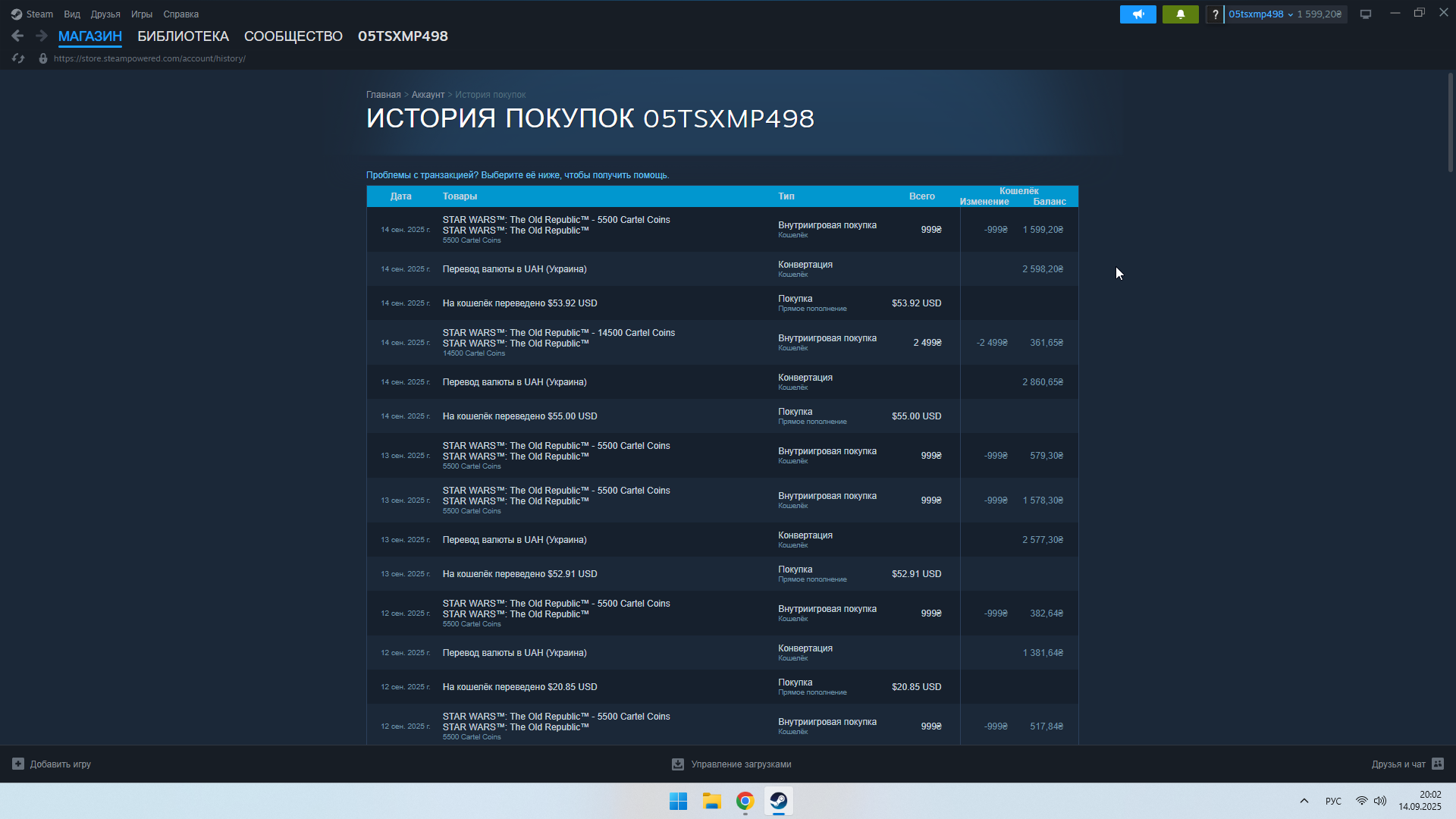Click the address bar URL field
Screen dimensions: 1456x819
click(149, 58)
